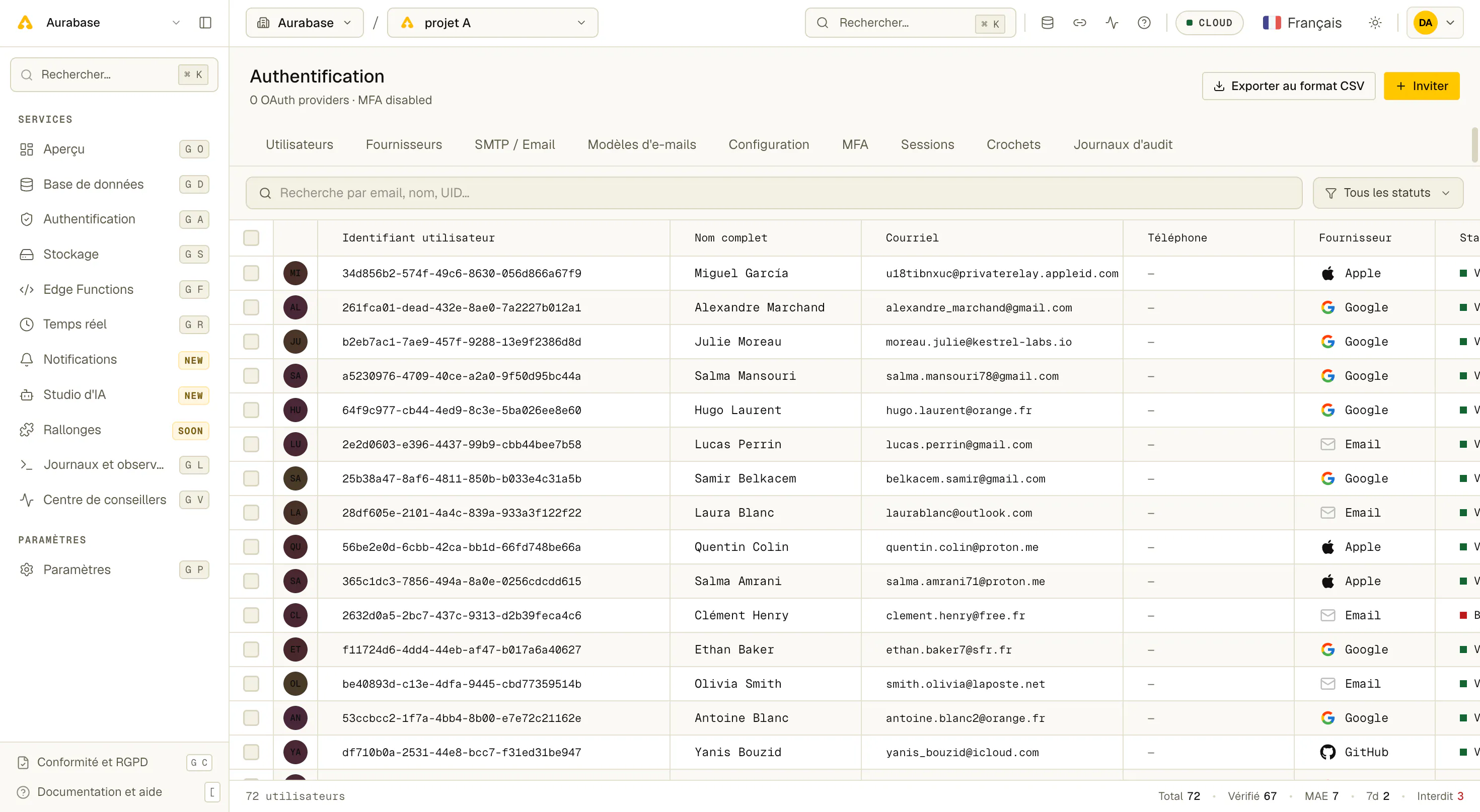The height and width of the screenshot is (812, 1480).
Task: Open Temps réel in sidebar
Action: tap(114, 324)
